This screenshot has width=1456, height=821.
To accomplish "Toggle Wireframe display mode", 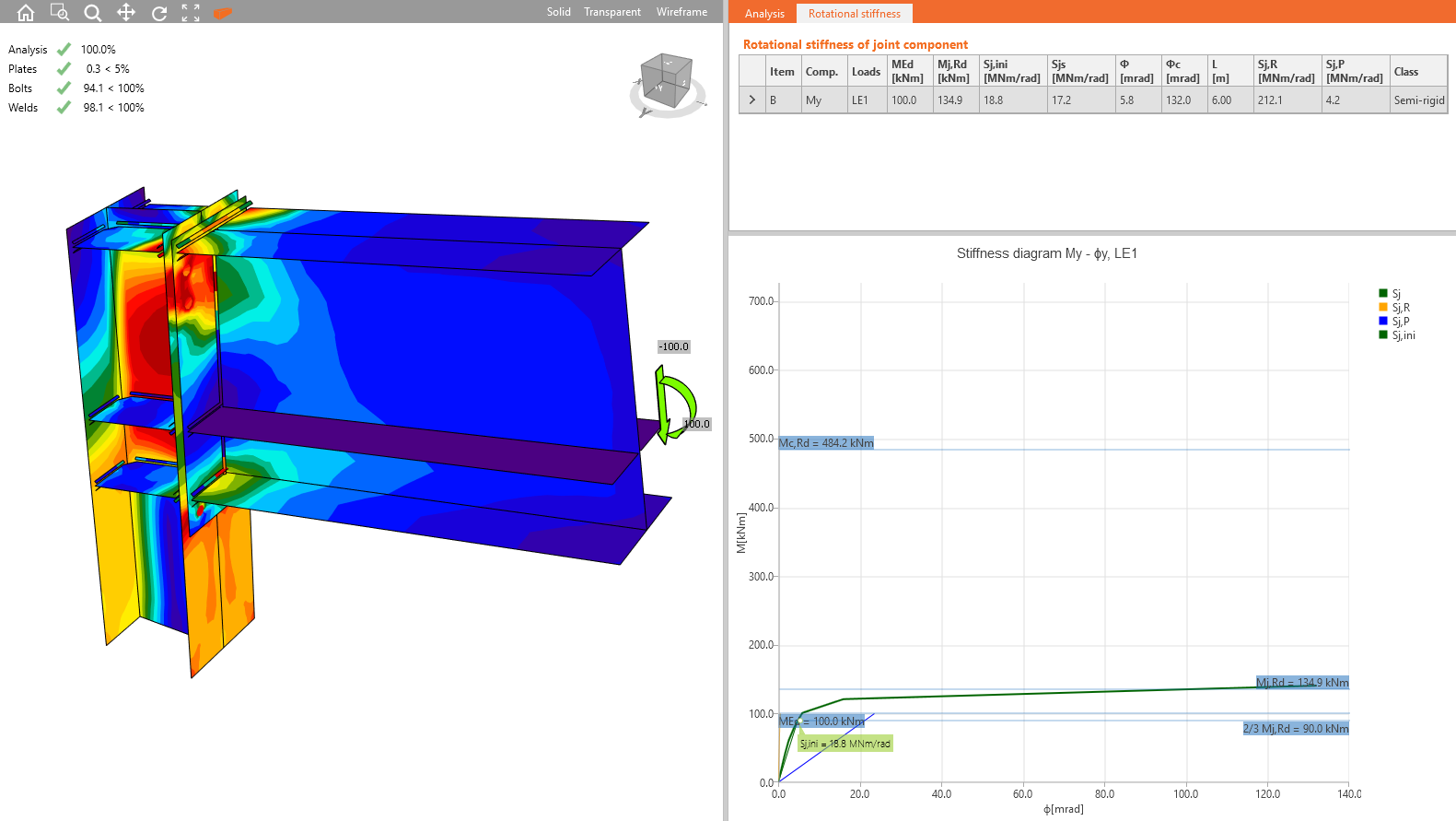I will point(681,12).
